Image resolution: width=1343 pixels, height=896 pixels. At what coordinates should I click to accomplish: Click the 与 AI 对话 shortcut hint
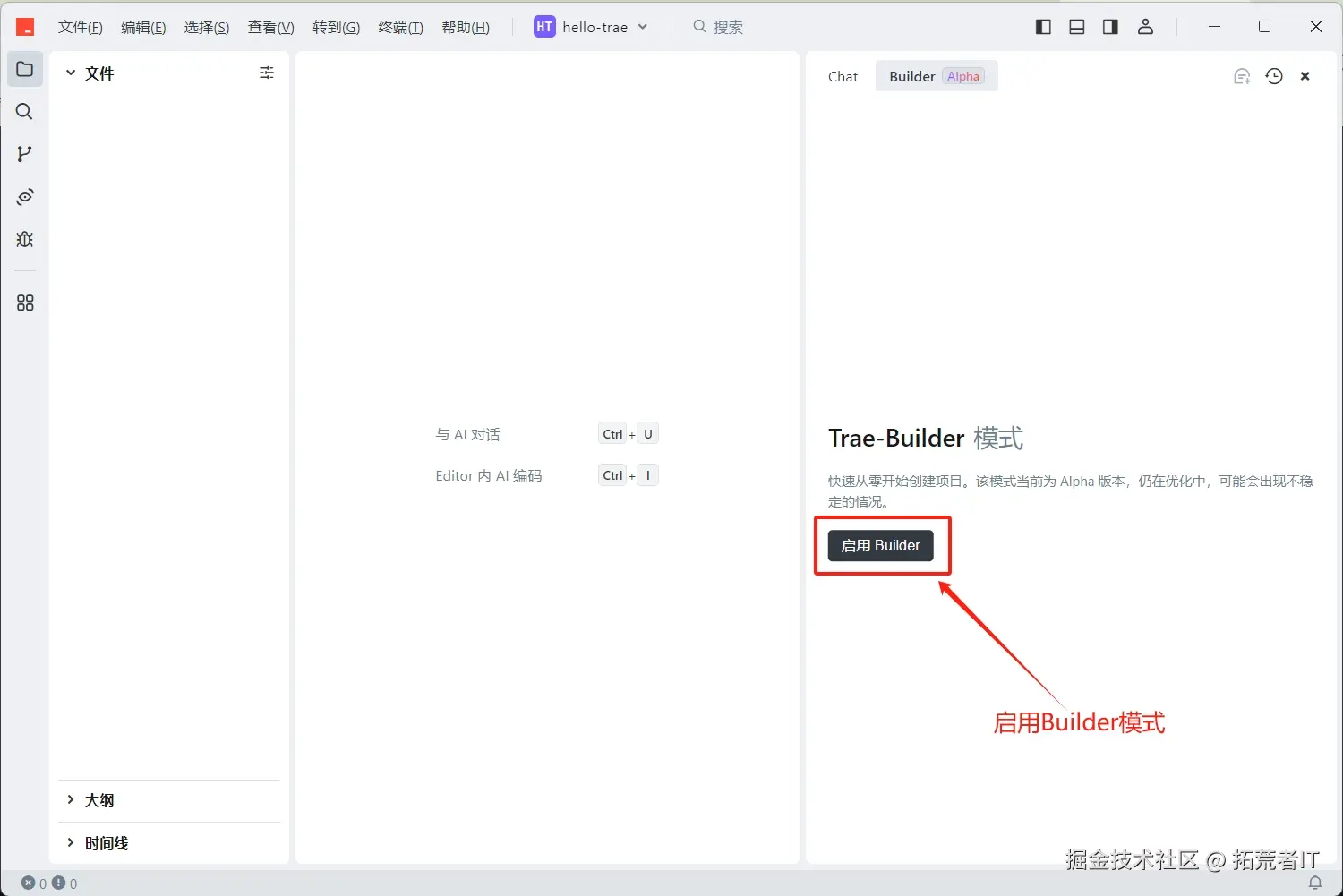467,434
